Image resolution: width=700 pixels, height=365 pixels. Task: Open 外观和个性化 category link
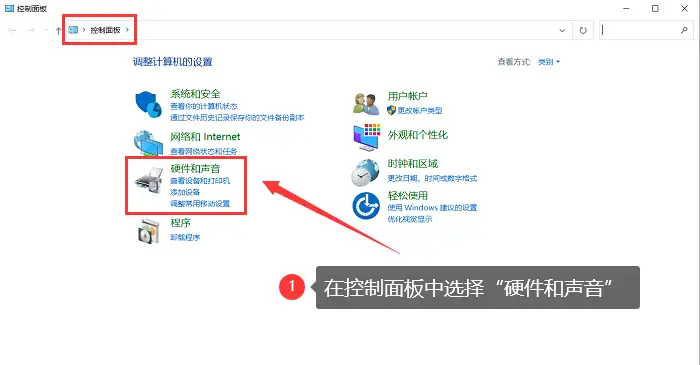click(417, 135)
